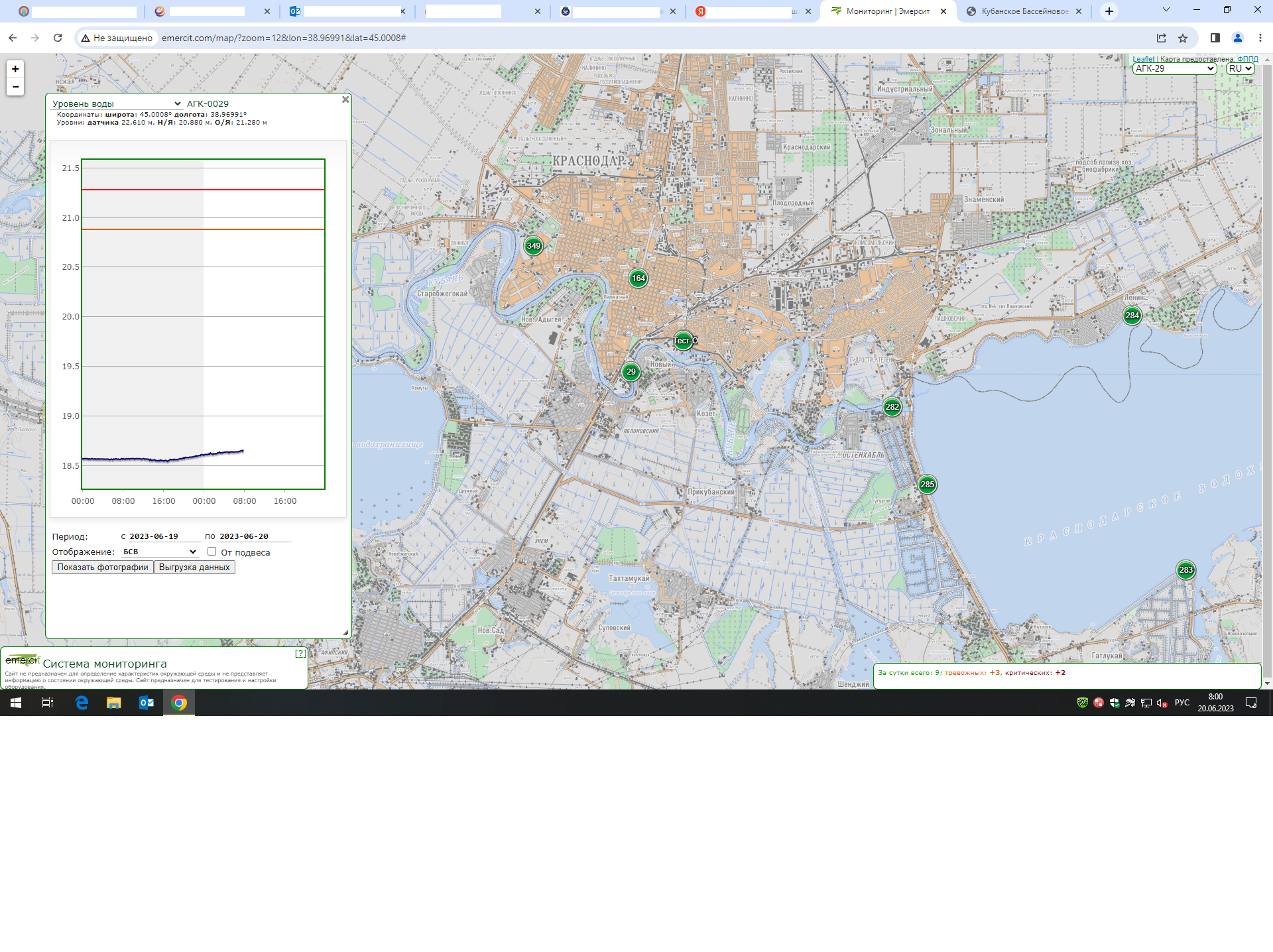Click map zoom out minus button
The image size is (1273, 952).
pos(15,87)
